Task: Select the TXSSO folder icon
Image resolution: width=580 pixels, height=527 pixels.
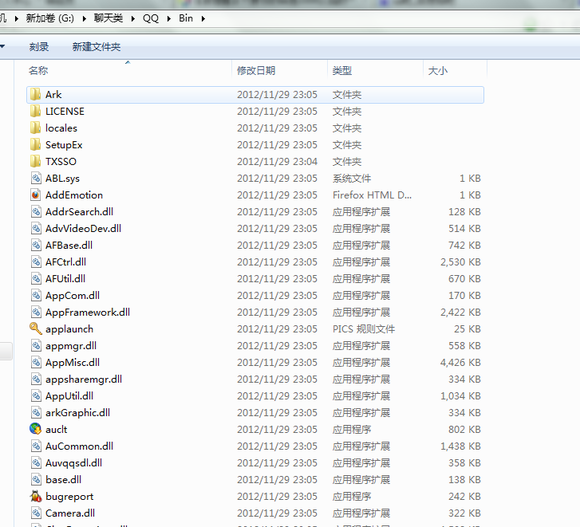Action: click(35, 161)
